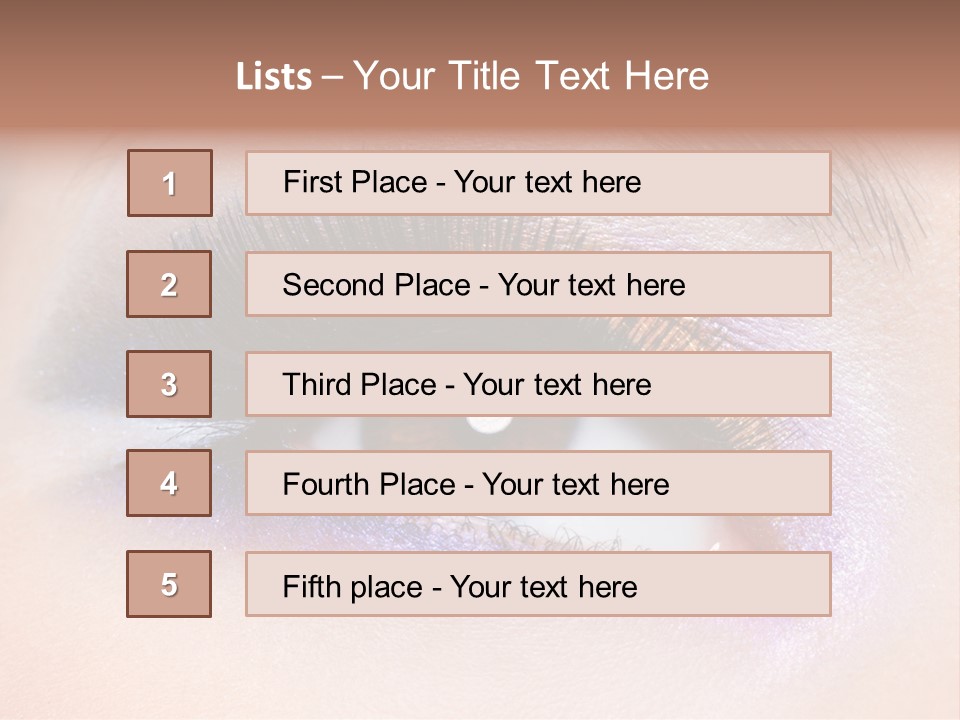Click the word Third in list
The height and width of the screenshot is (720, 960).
point(316,384)
